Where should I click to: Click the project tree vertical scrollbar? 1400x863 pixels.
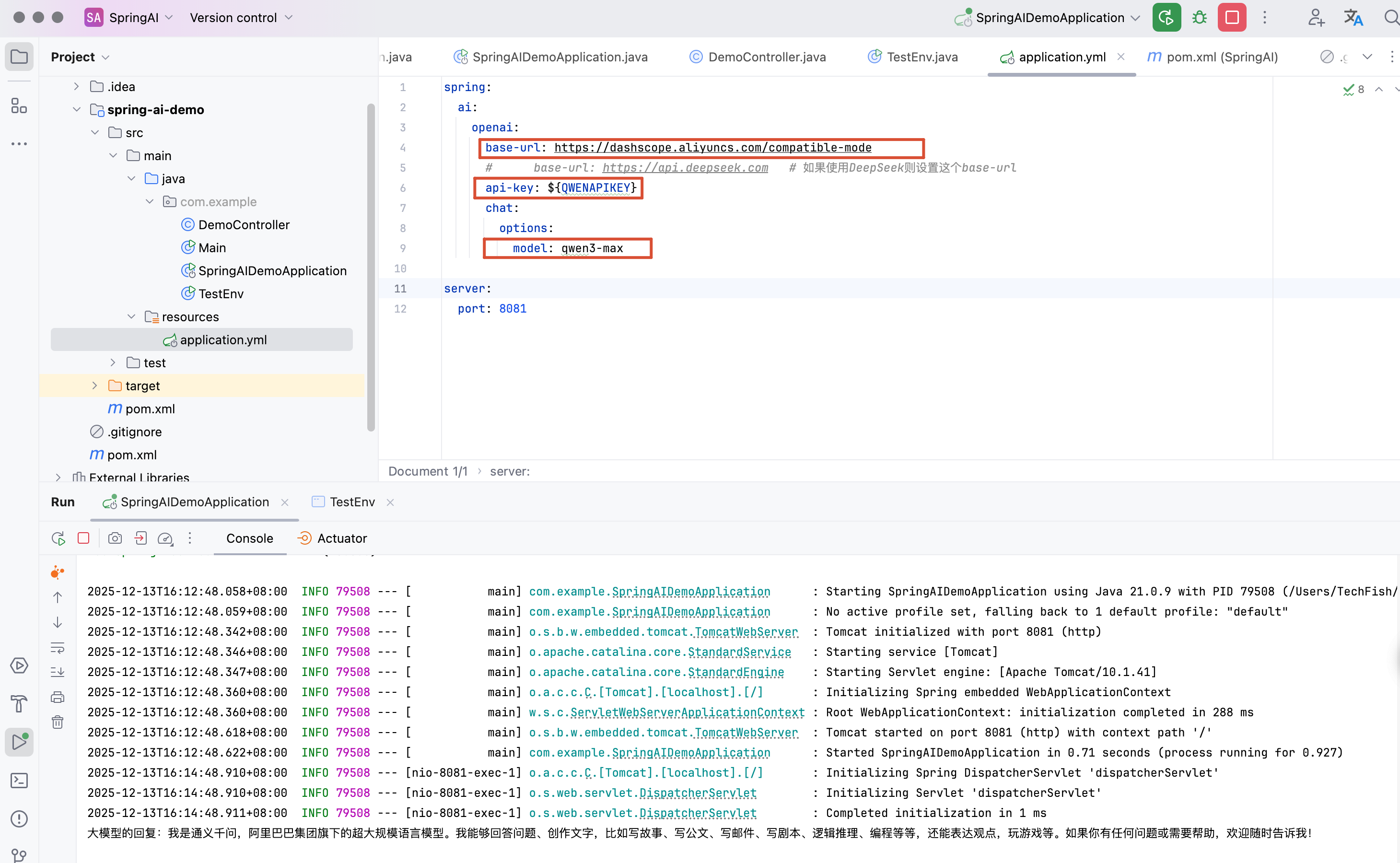coord(371,268)
